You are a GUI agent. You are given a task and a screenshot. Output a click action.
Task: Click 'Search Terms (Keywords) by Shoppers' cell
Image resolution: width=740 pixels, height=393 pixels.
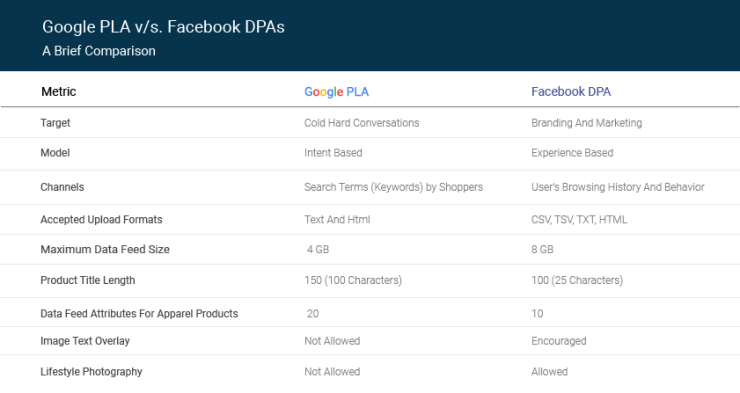[x=394, y=187]
